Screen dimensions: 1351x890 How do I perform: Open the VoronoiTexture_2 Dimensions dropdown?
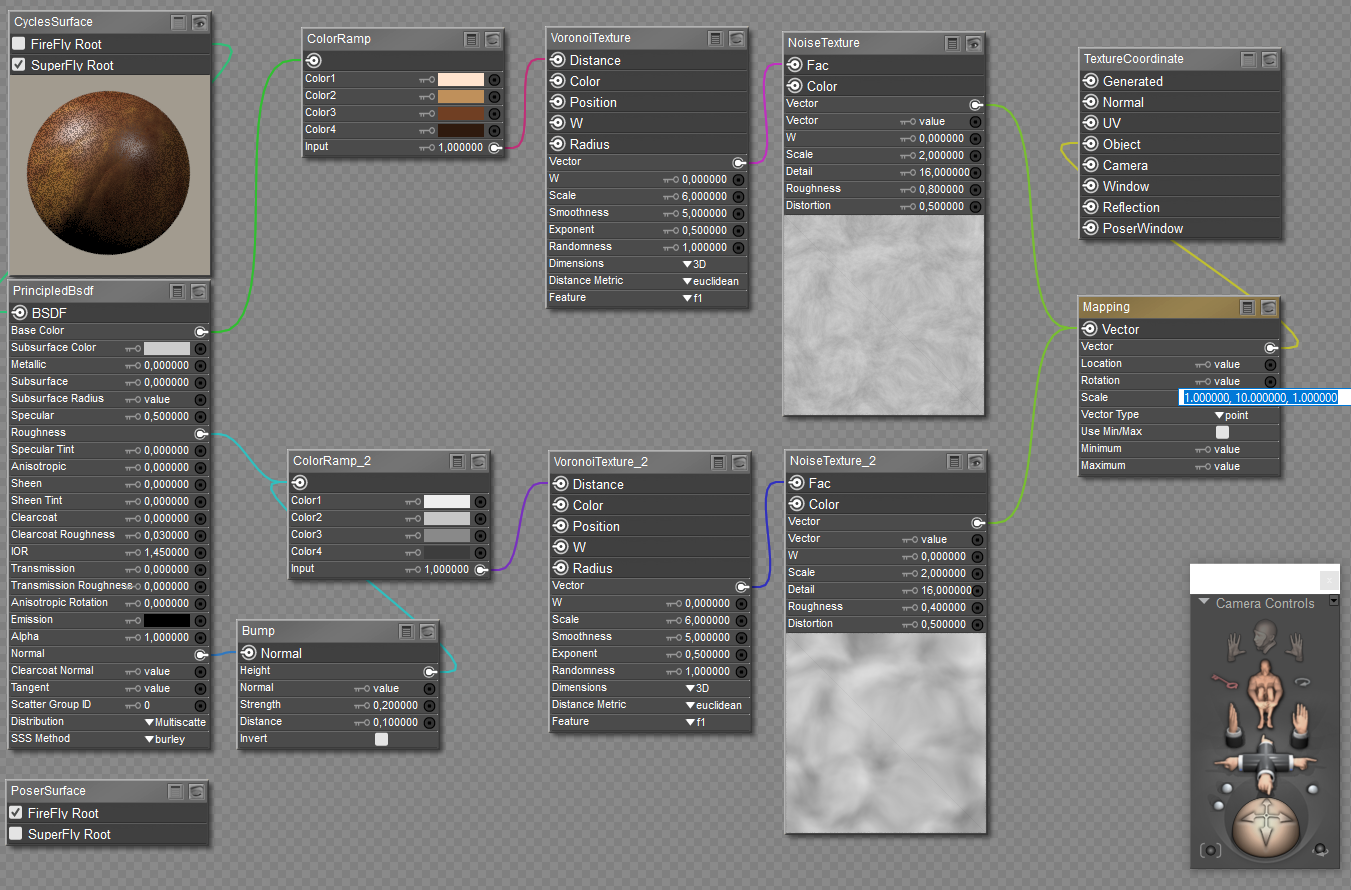click(x=697, y=688)
